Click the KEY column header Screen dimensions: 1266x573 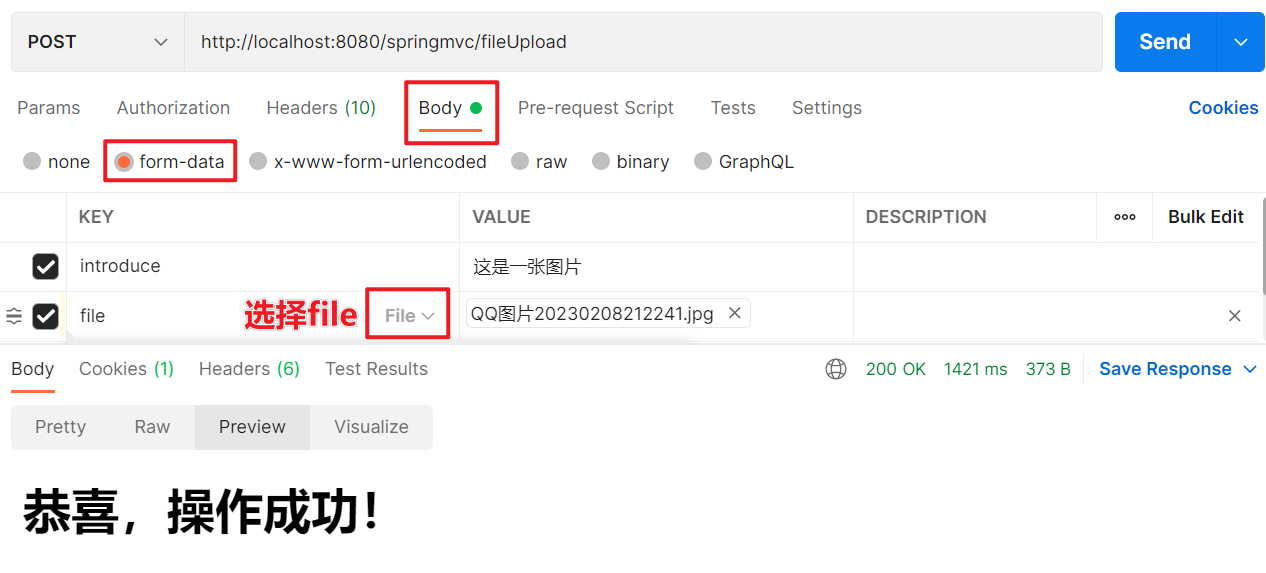click(96, 217)
